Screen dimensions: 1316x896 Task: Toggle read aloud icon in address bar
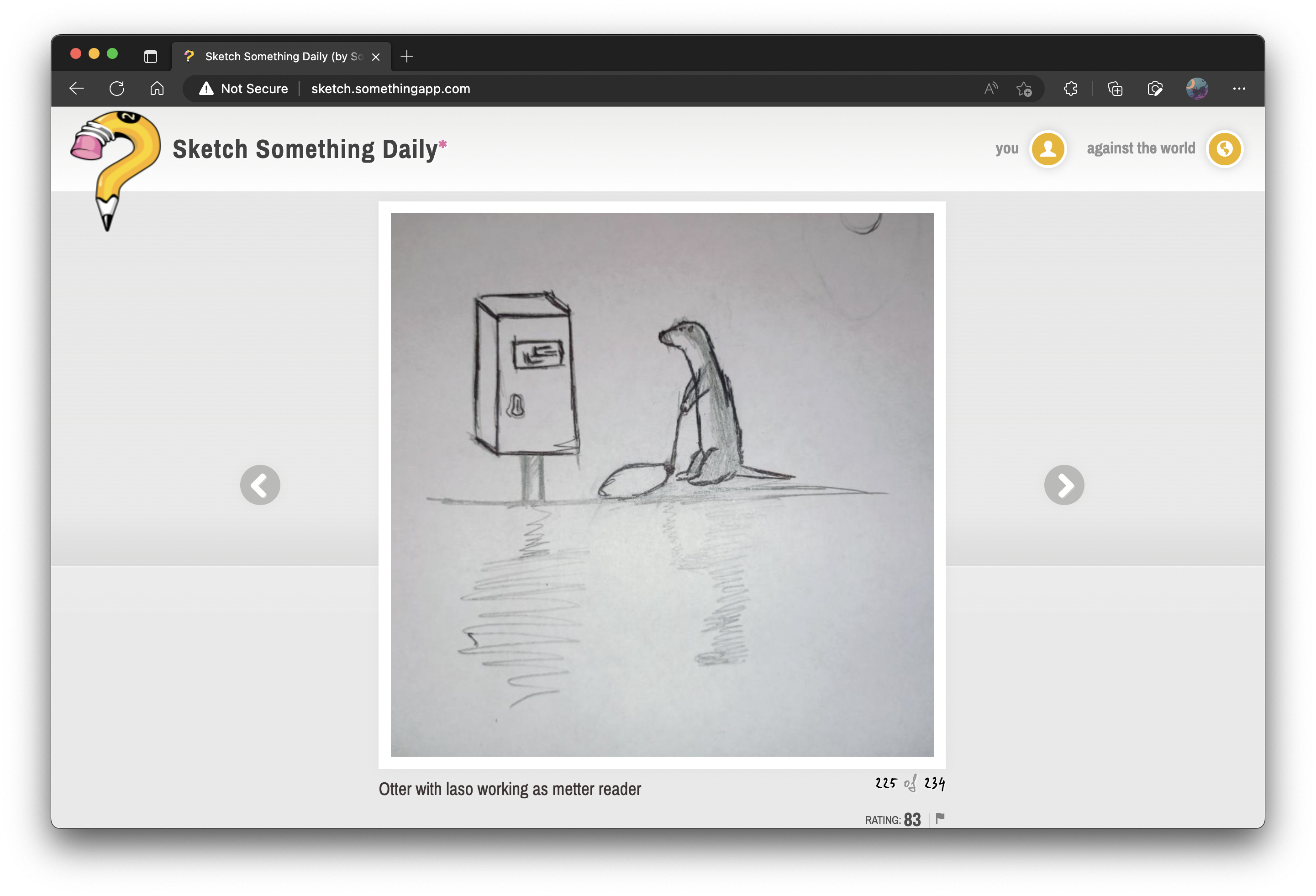click(x=990, y=89)
